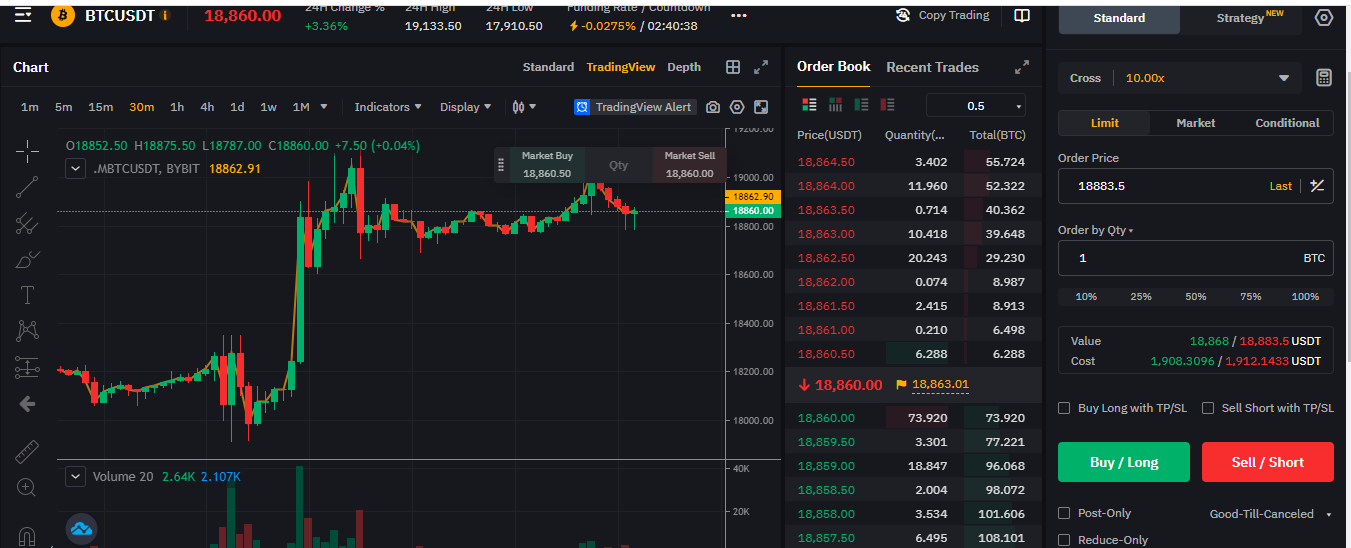The image size is (1351, 548).
Task: Open the Indicators dropdown
Action: [388, 107]
